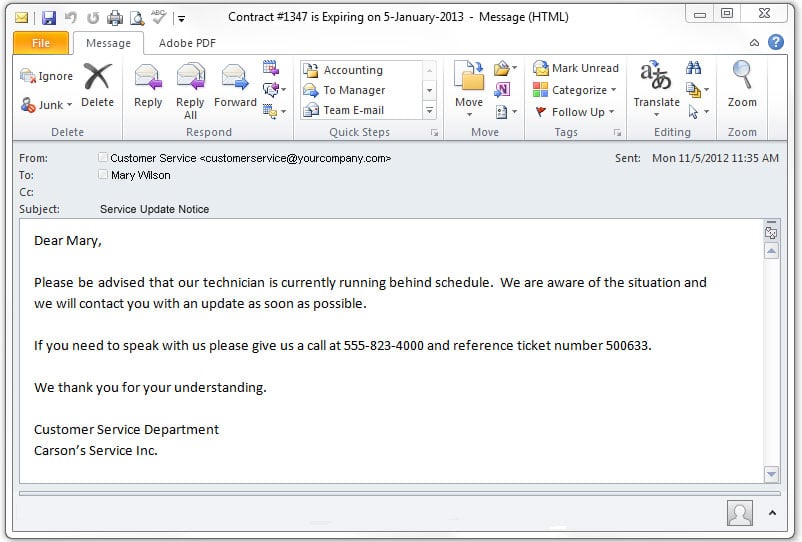
Task: Open the Categorize dropdown
Action: click(574, 90)
